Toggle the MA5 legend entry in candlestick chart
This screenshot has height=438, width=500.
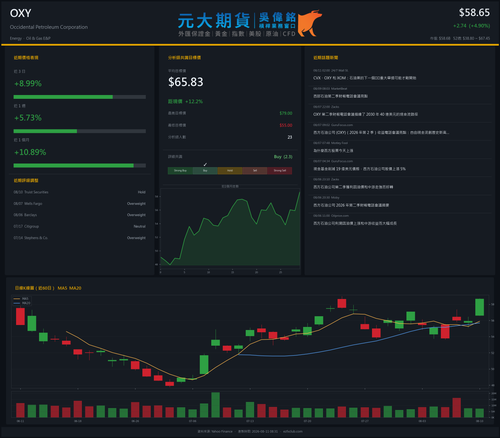[21, 299]
